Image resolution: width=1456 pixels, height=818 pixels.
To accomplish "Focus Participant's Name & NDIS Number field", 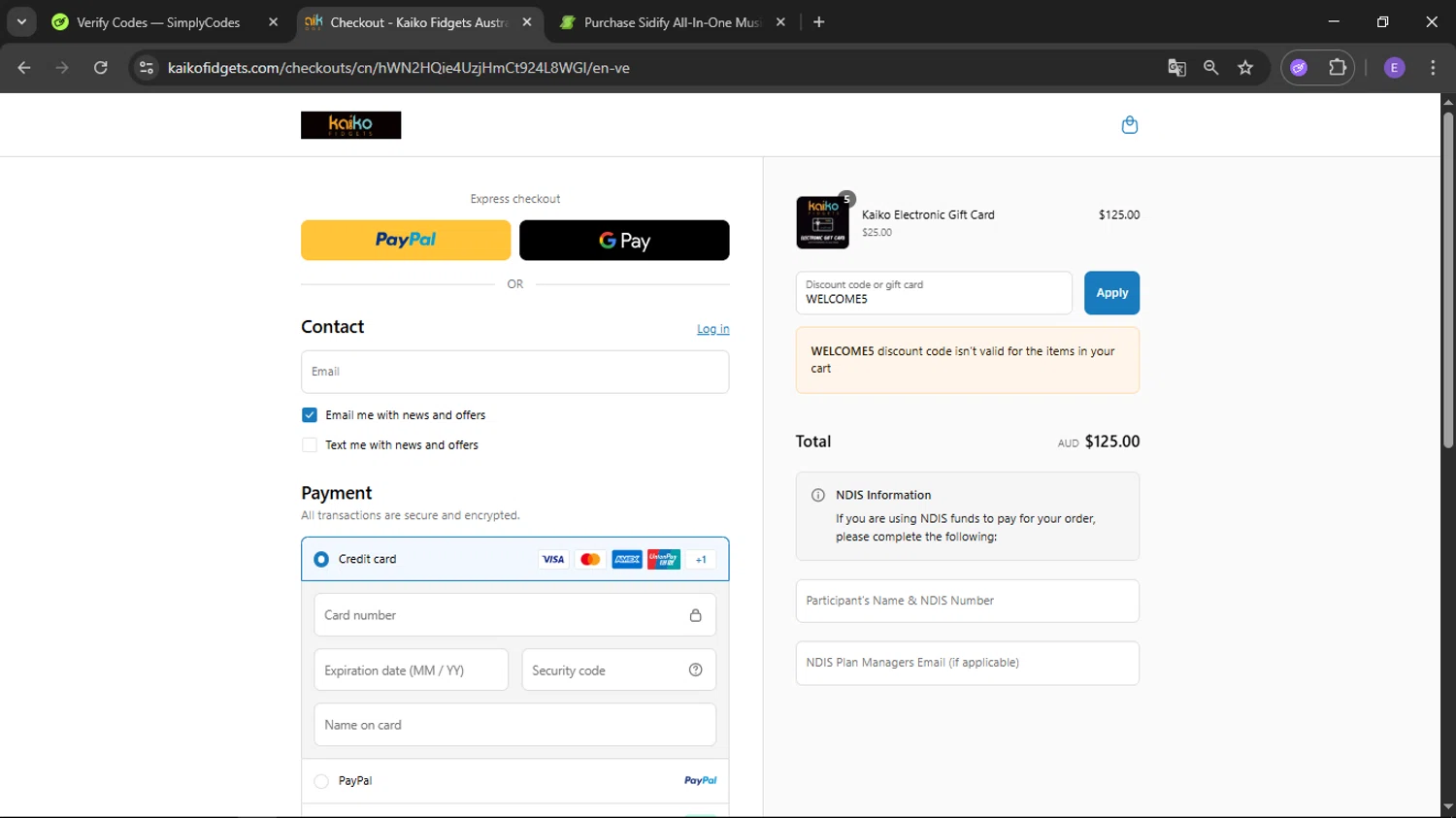I will coord(967,602).
